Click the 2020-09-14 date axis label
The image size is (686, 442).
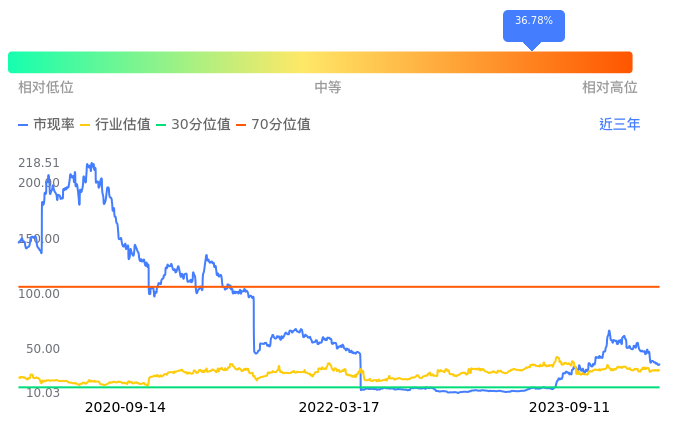coord(125,408)
